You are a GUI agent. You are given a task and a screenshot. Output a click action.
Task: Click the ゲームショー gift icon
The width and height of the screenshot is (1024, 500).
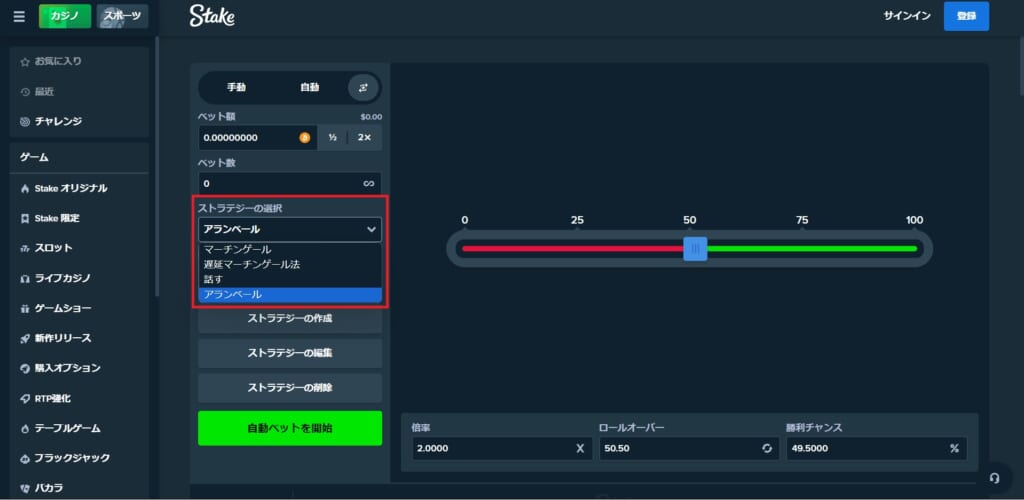25,309
